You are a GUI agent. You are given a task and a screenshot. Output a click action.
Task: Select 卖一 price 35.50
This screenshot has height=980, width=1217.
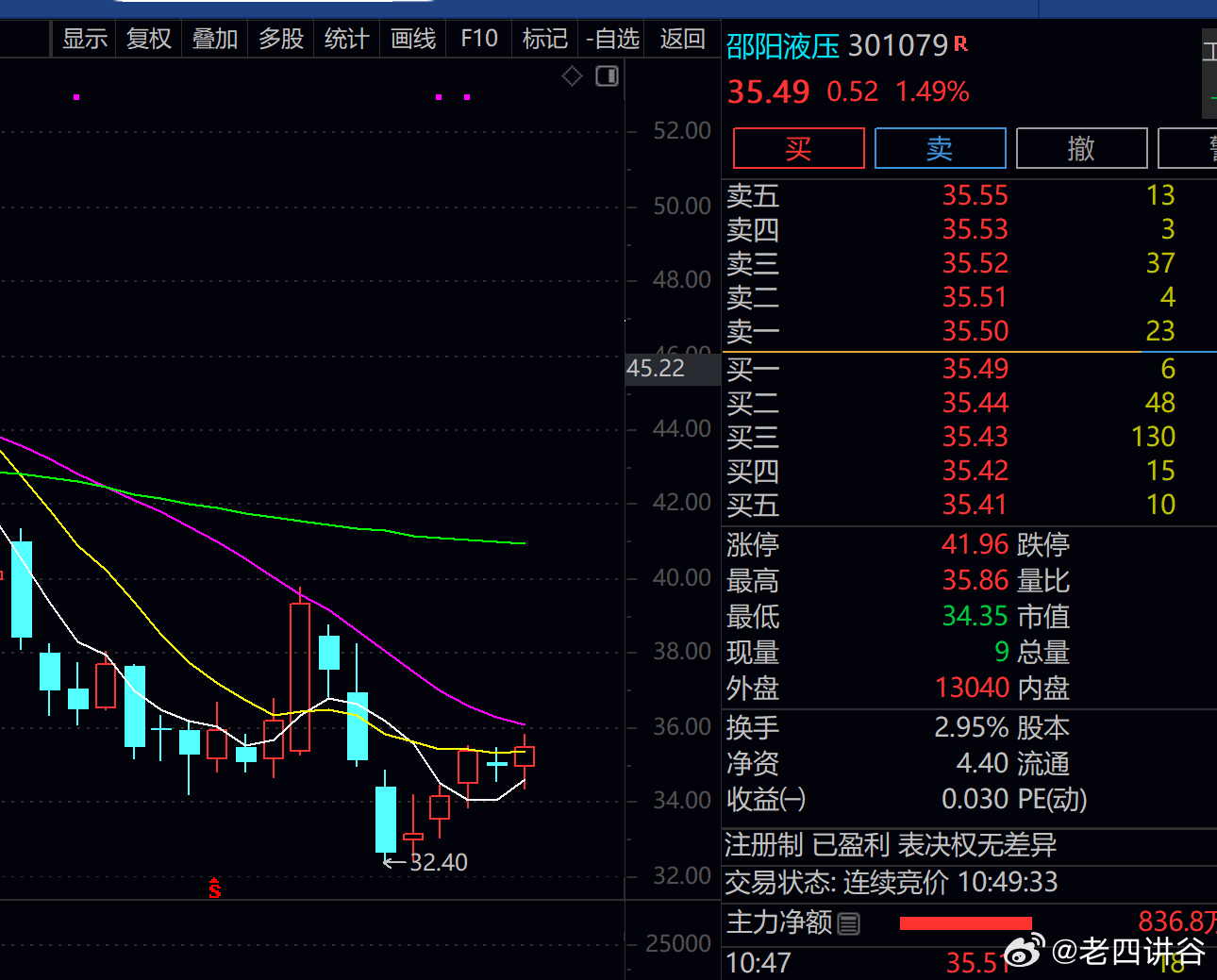tap(975, 331)
